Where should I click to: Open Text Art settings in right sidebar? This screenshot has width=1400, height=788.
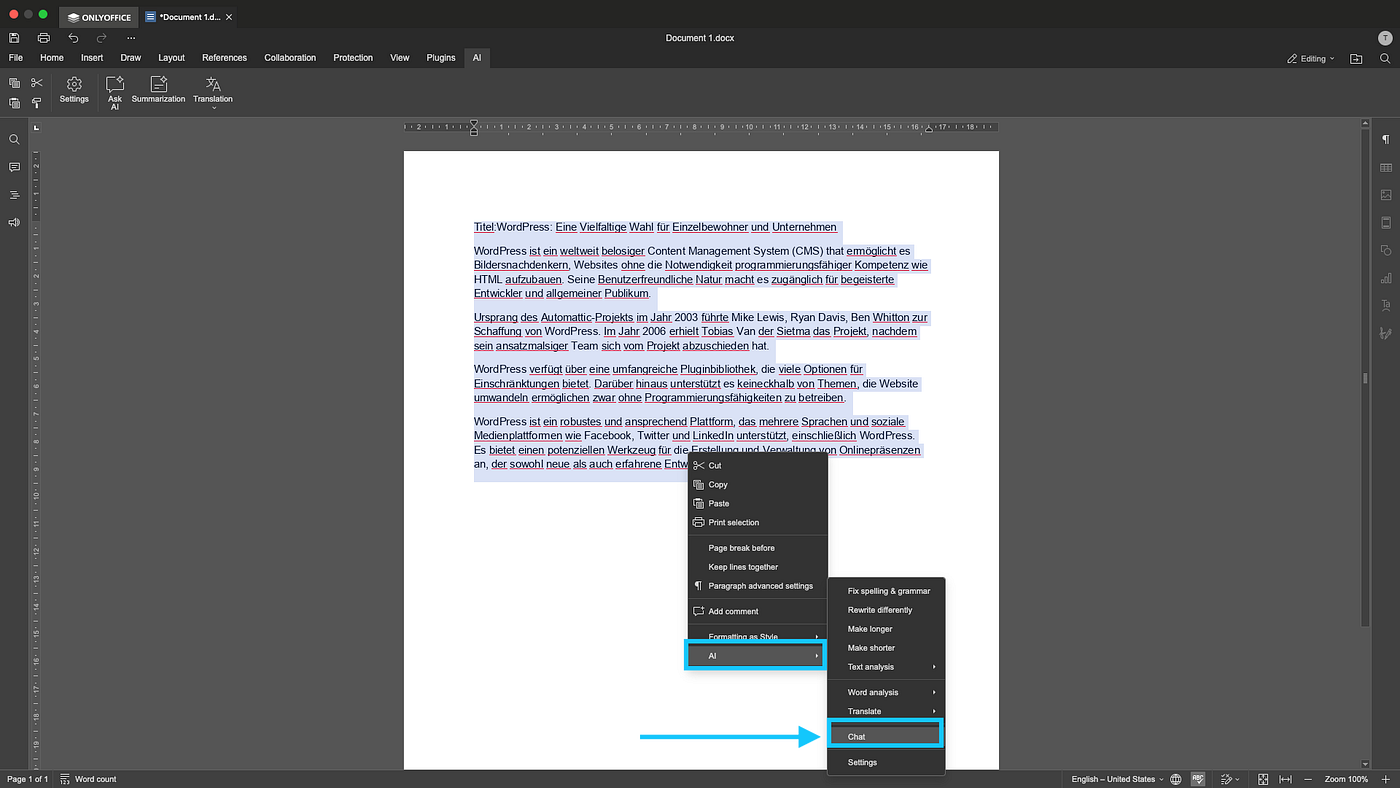[x=1386, y=305]
